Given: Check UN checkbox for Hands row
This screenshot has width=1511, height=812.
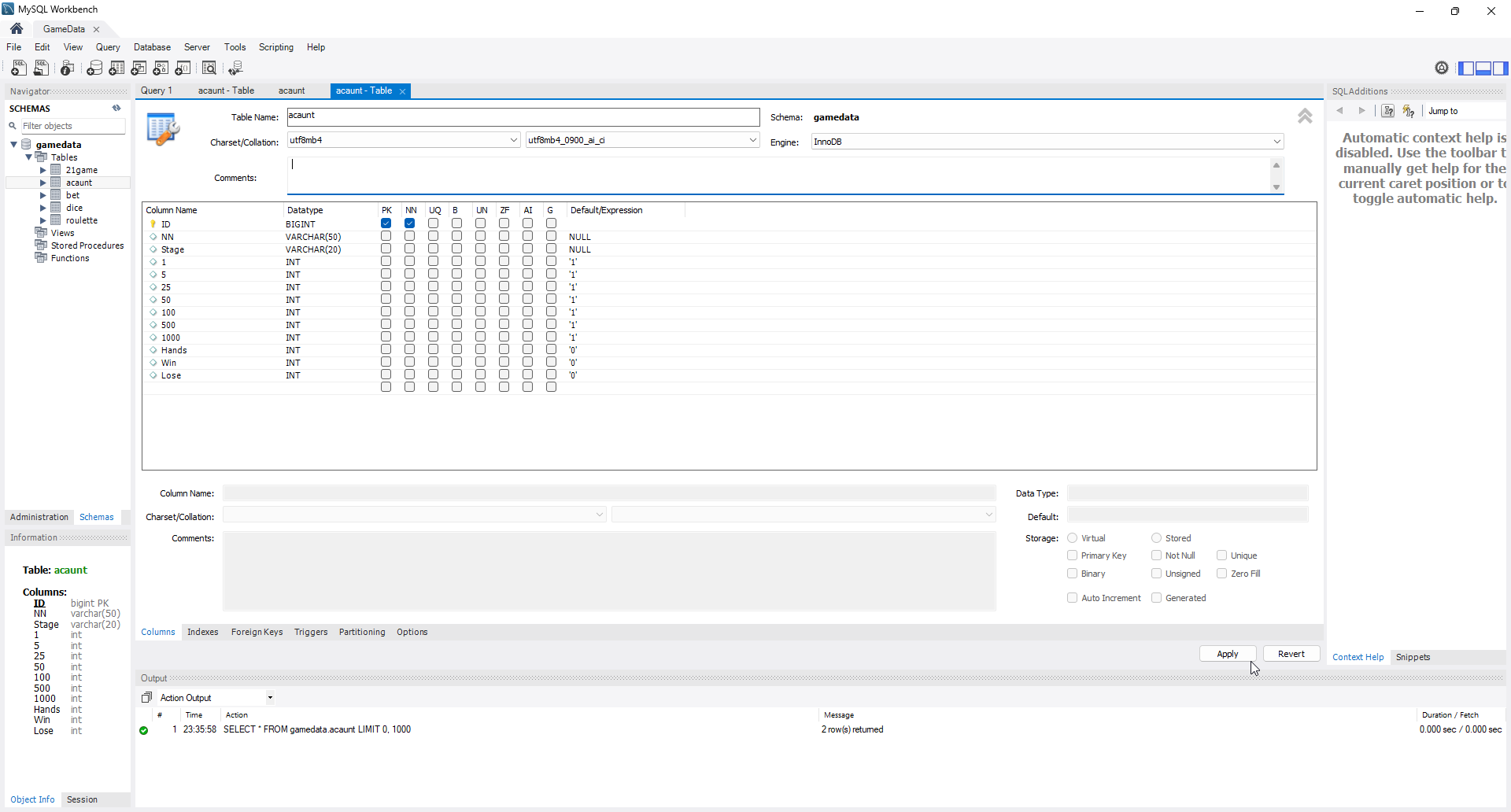Looking at the screenshot, I should tap(480, 349).
